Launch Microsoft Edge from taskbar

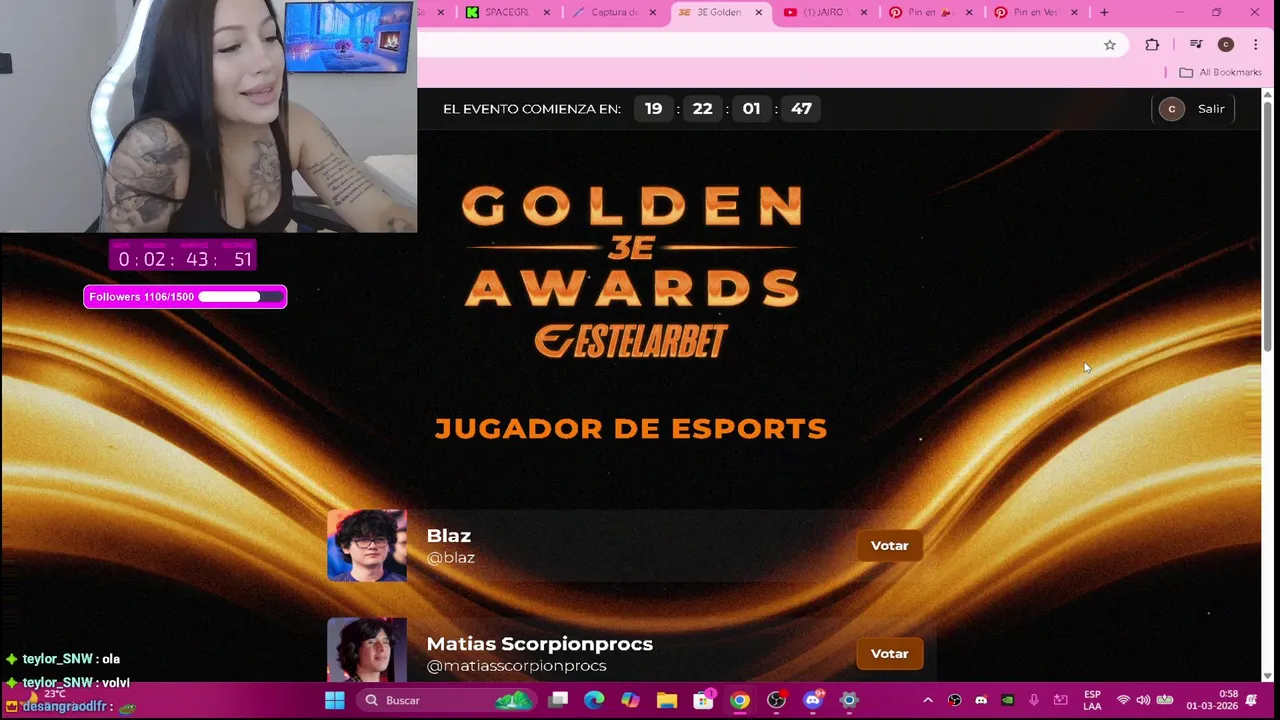point(594,700)
